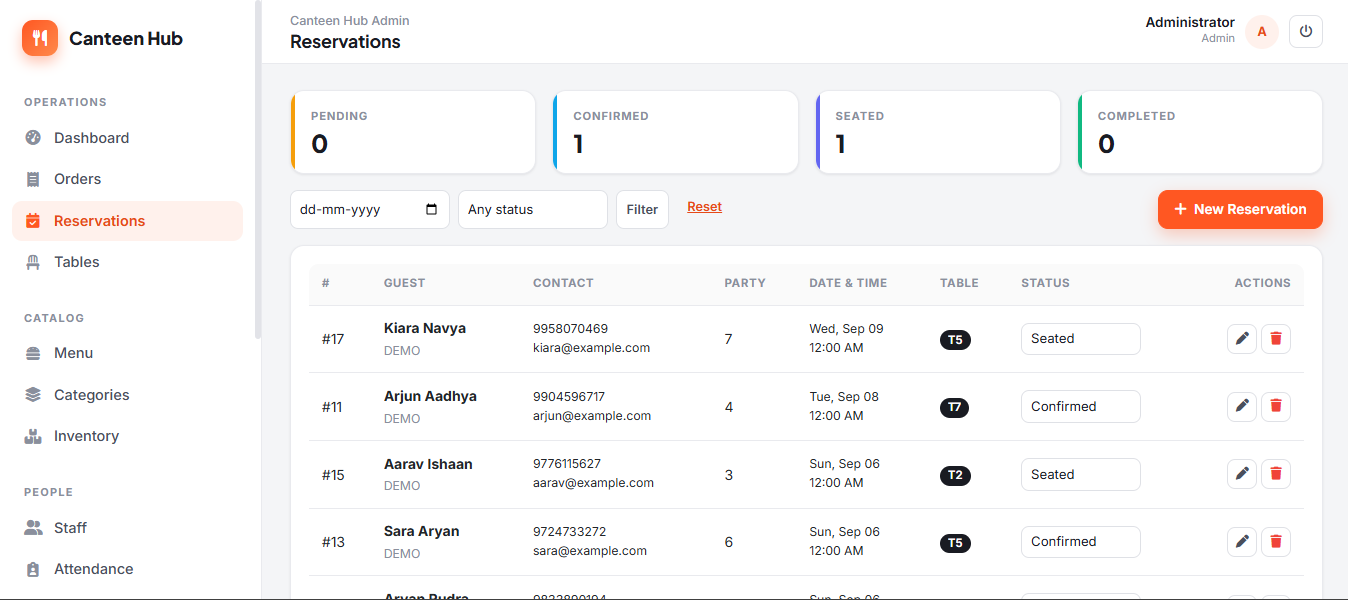Edit reservation #11 with pencil icon
1348x600 pixels.
1242,407
